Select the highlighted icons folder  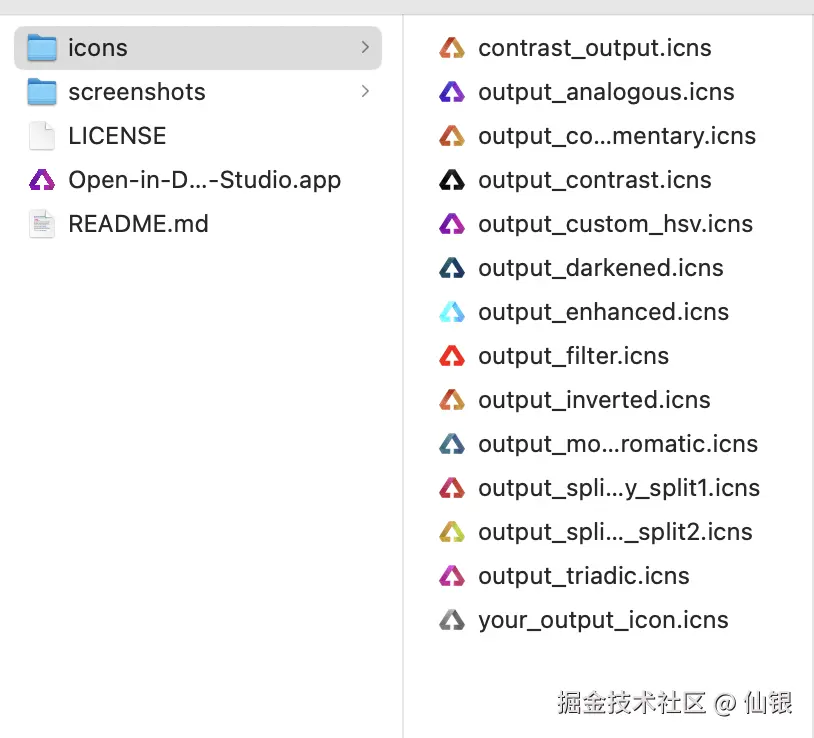[97, 47]
